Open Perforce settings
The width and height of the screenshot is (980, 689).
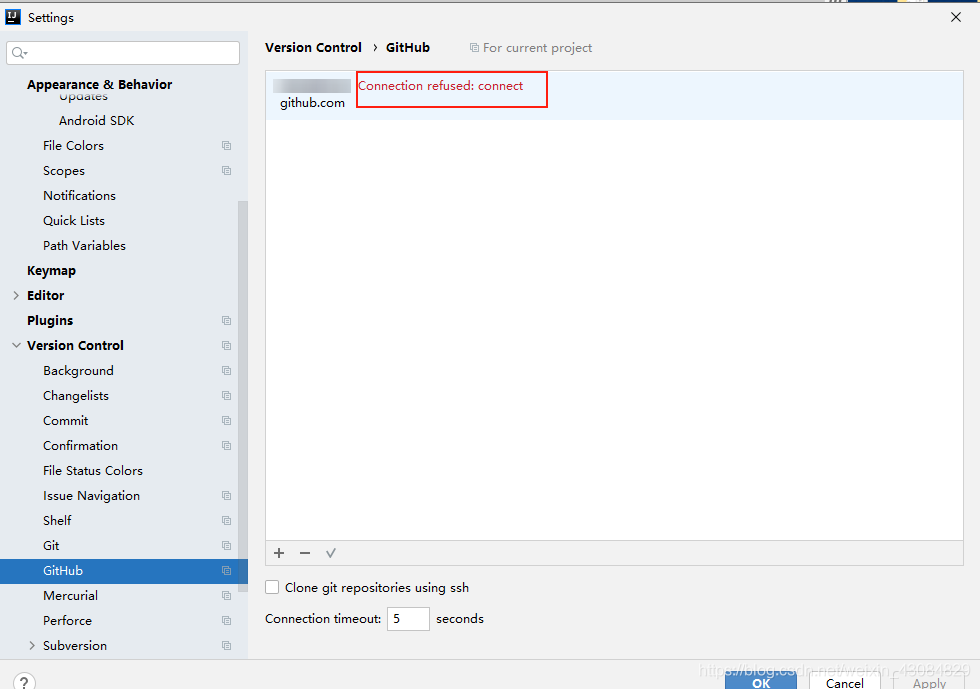pyautogui.click(x=67, y=621)
